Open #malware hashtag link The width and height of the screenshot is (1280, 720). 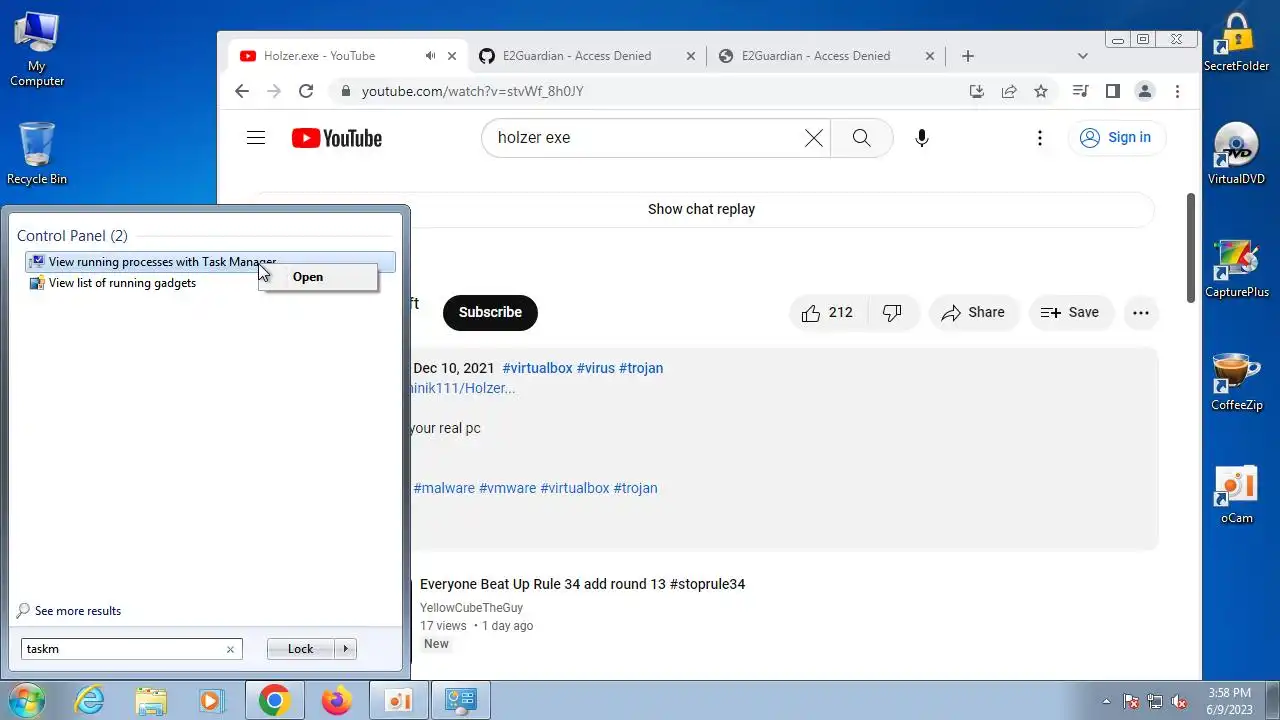tap(444, 488)
